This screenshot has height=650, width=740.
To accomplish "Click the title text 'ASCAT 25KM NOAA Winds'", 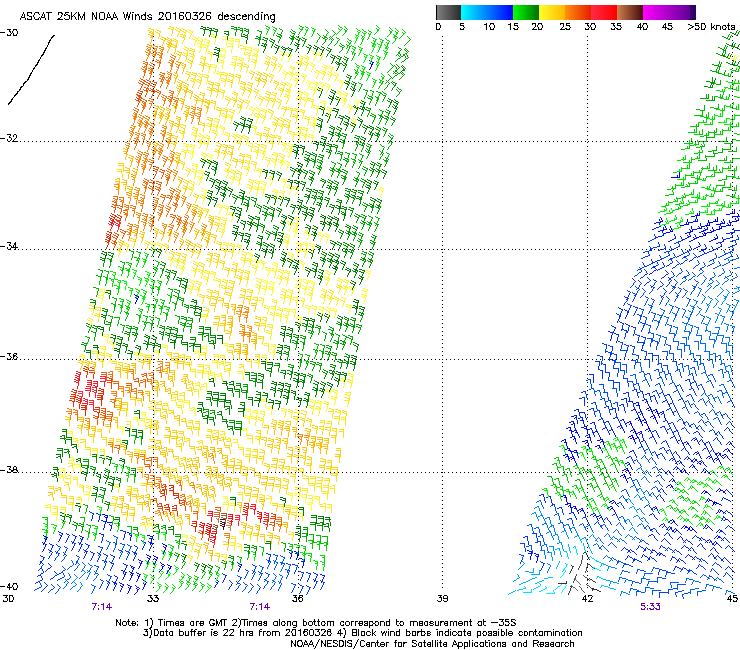I will 87,16.
